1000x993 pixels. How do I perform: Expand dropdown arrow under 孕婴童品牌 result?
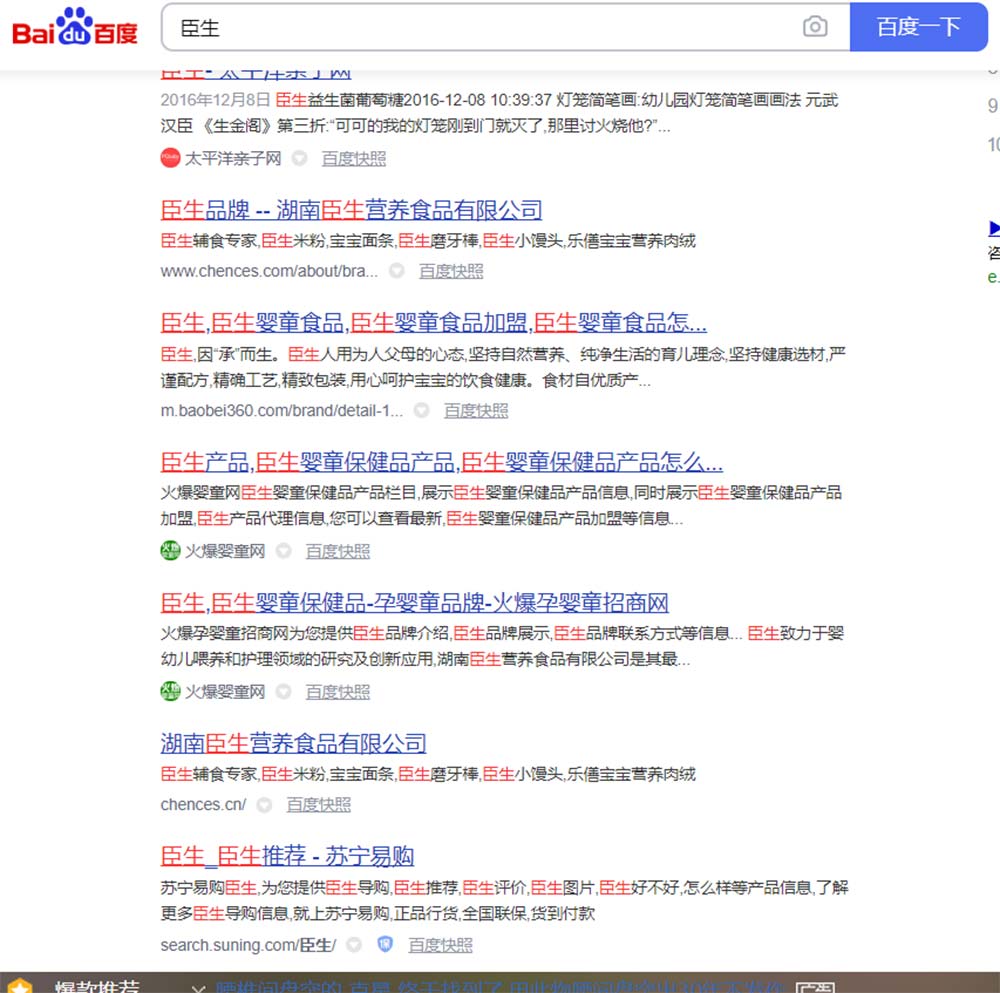pyautogui.click(x=284, y=692)
